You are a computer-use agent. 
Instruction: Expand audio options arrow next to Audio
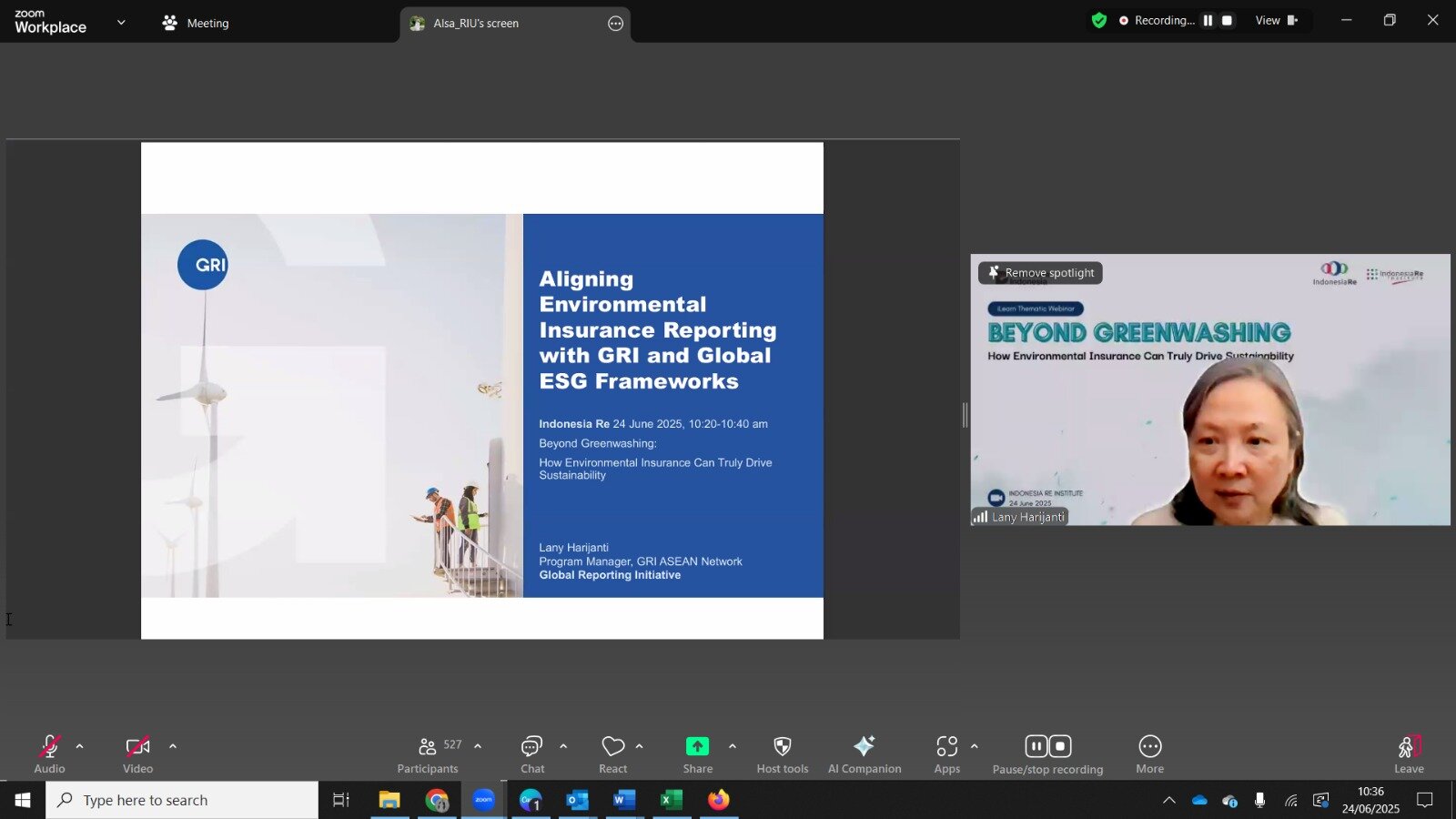[x=80, y=746]
